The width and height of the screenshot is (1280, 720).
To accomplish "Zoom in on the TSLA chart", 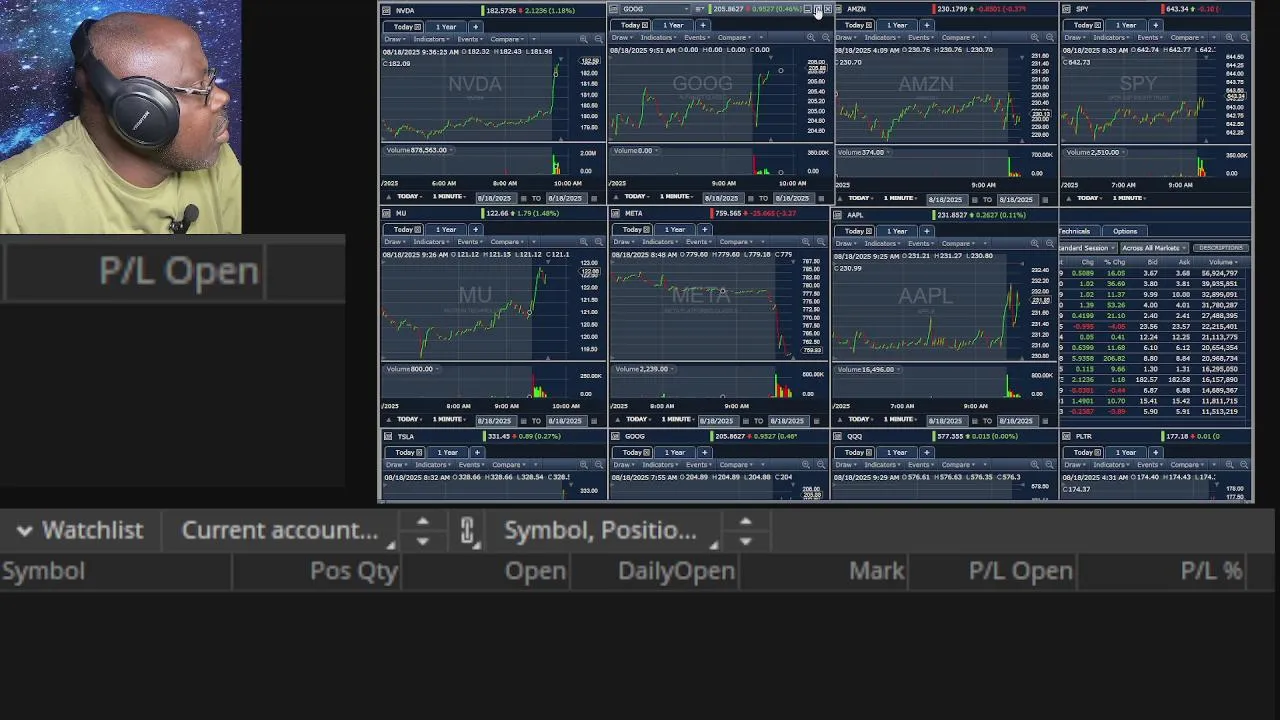I will (583, 465).
